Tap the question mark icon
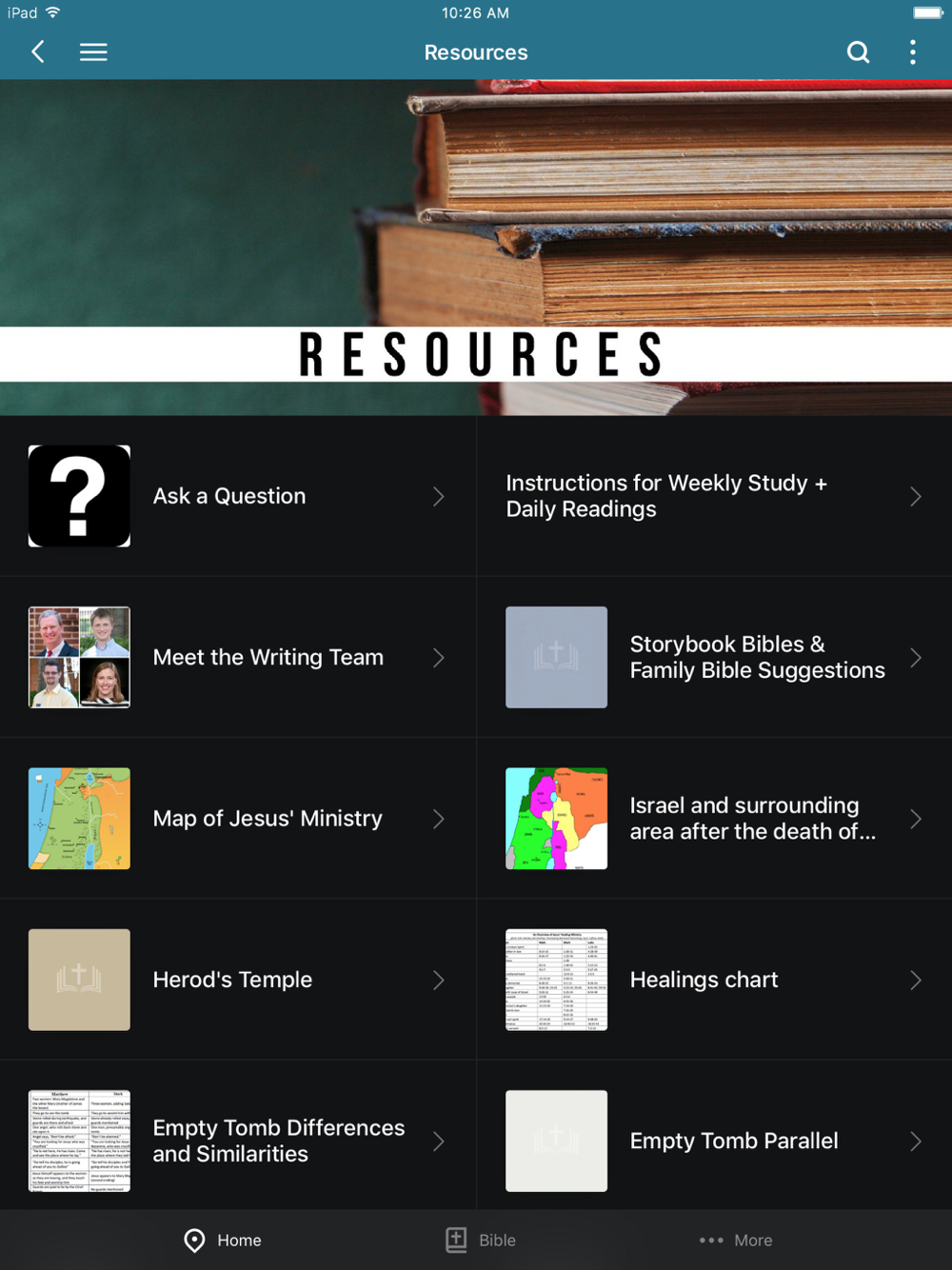952x1270 pixels. [x=79, y=496]
